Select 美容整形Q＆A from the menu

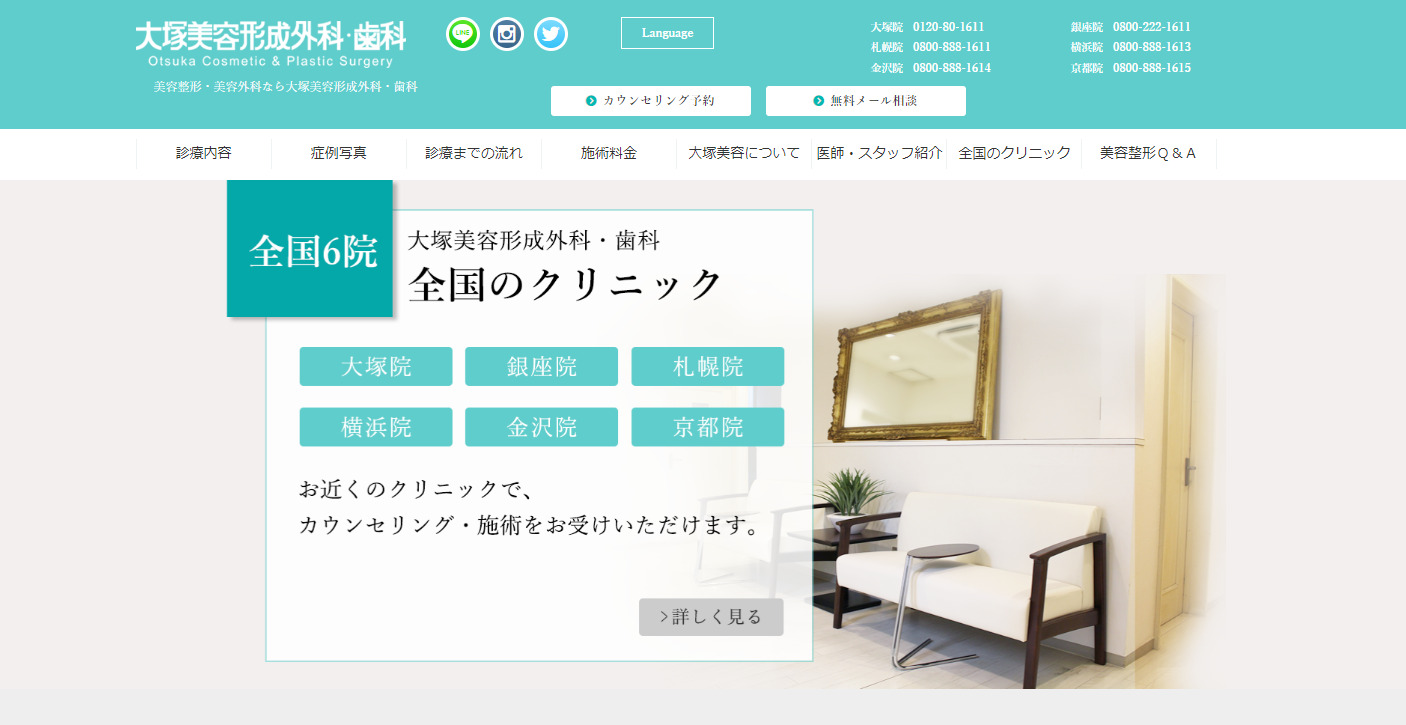click(x=1146, y=153)
